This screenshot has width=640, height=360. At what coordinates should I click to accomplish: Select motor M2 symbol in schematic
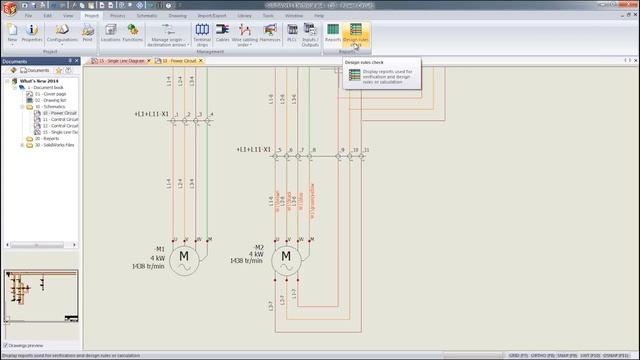point(286,260)
